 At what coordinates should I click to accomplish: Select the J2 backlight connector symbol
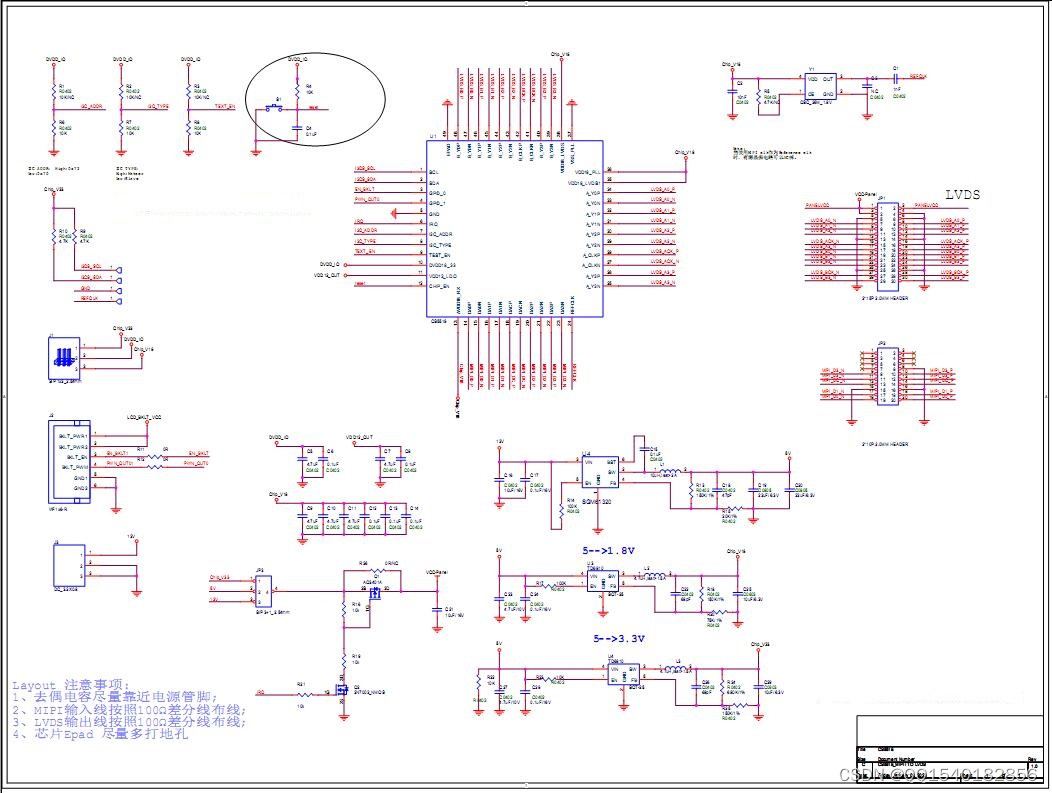tap(70, 462)
